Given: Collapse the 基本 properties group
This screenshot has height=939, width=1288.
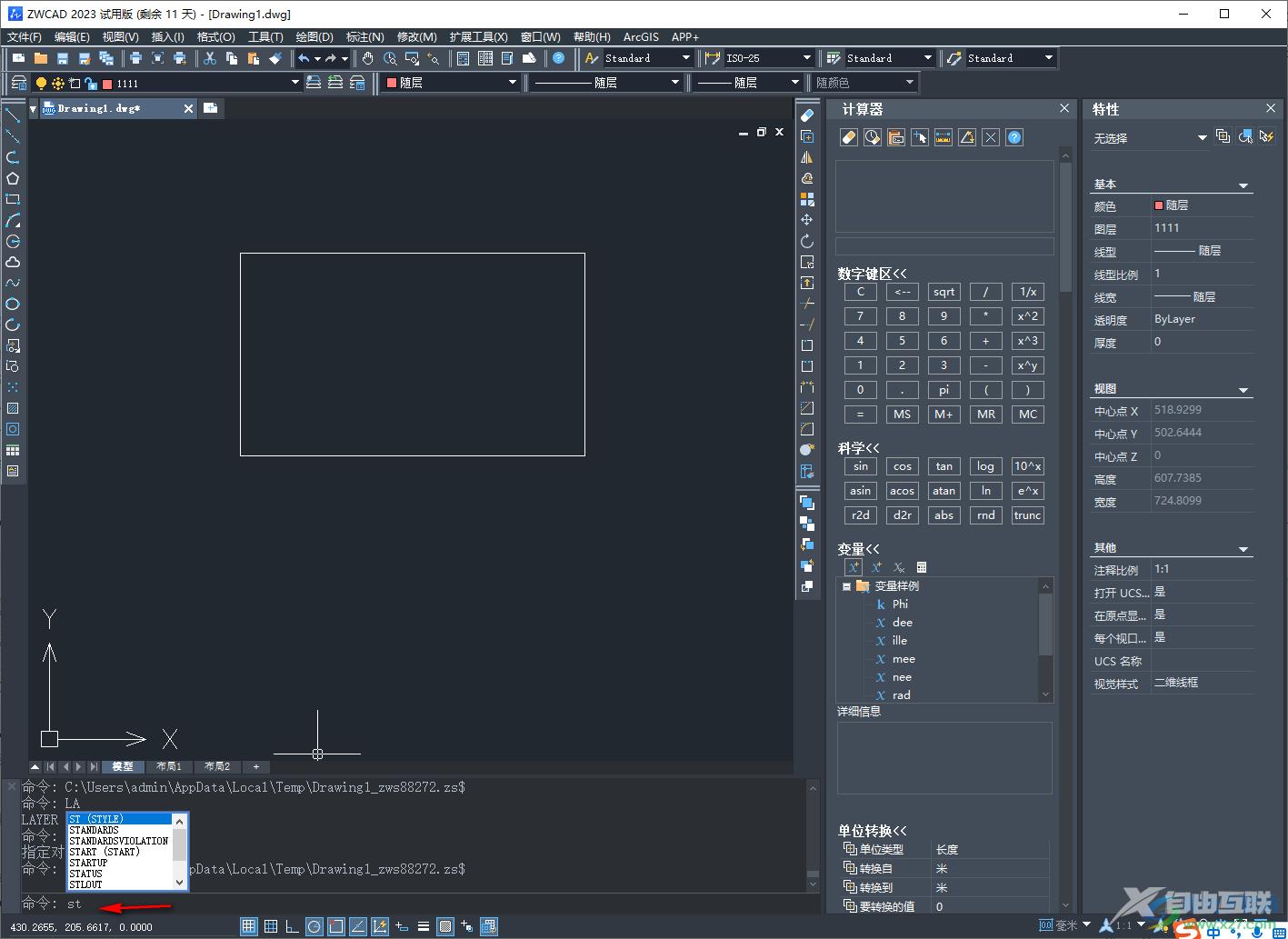Looking at the screenshot, I should tap(1243, 185).
